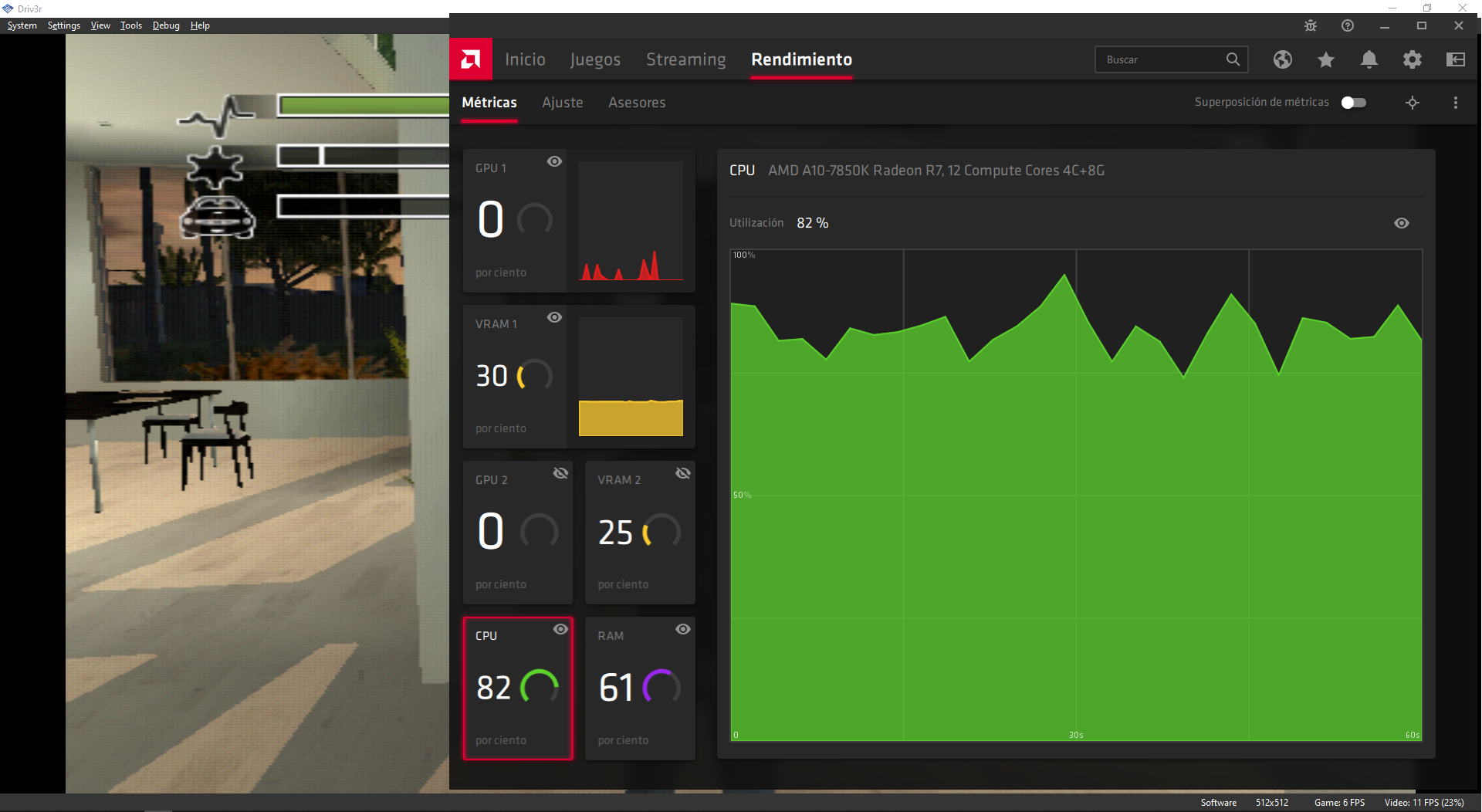Click the AMD logo home icon
This screenshot has width=1482, height=812.
(471, 59)
